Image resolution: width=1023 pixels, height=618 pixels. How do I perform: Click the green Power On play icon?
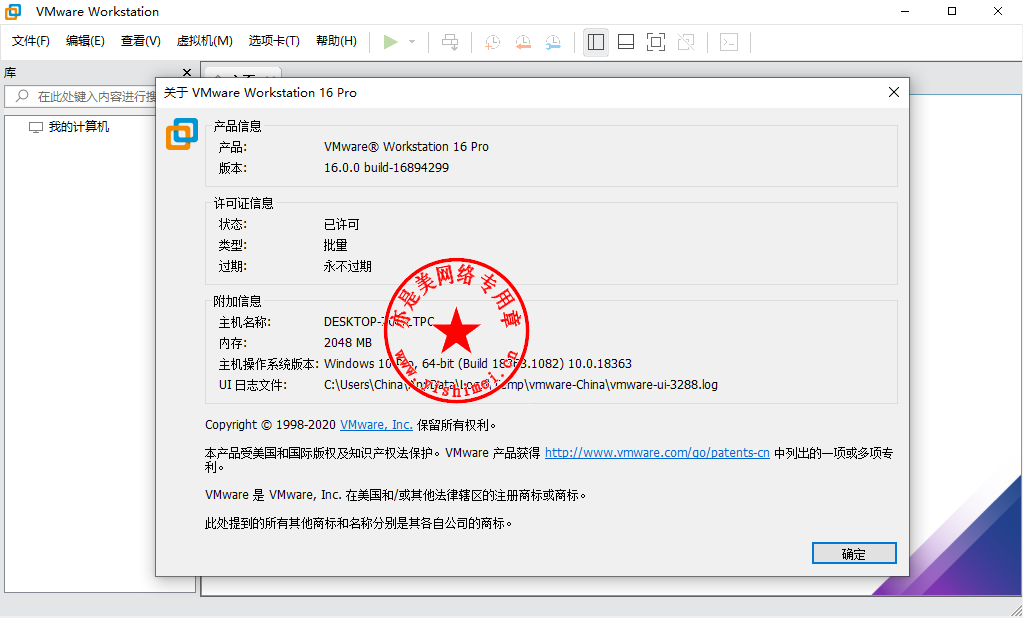point(390,42)
